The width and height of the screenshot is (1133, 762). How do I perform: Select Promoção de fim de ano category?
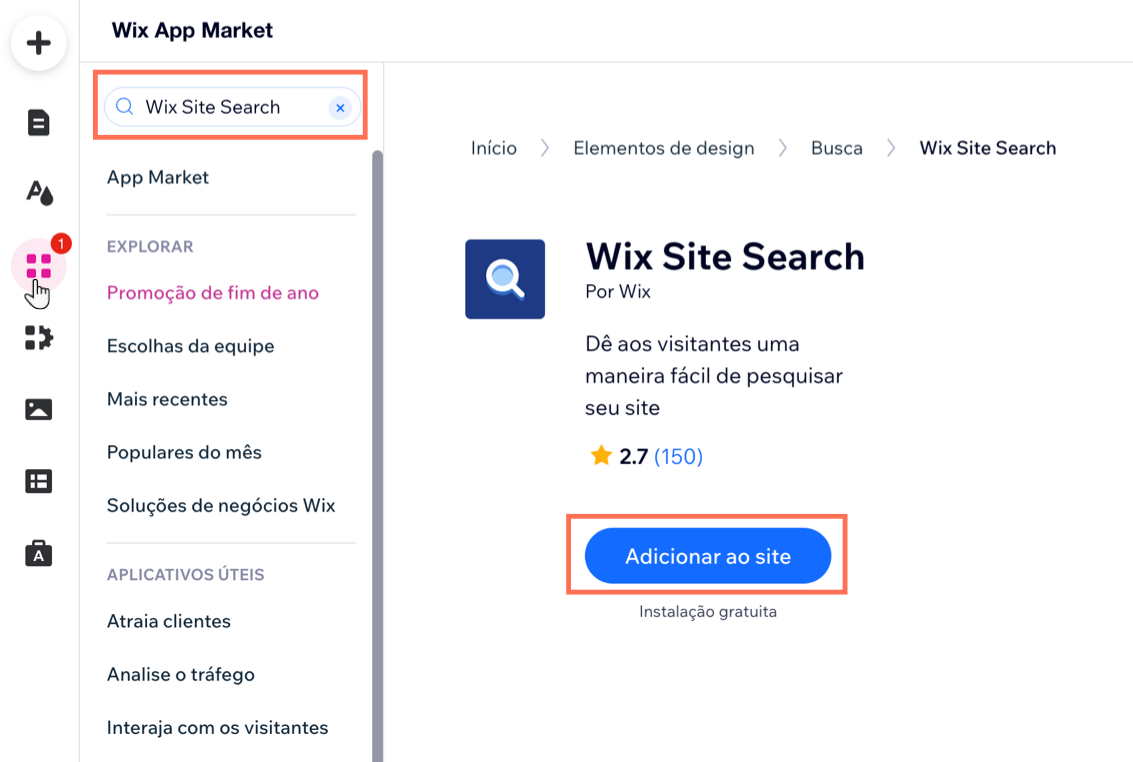(212, 292)
